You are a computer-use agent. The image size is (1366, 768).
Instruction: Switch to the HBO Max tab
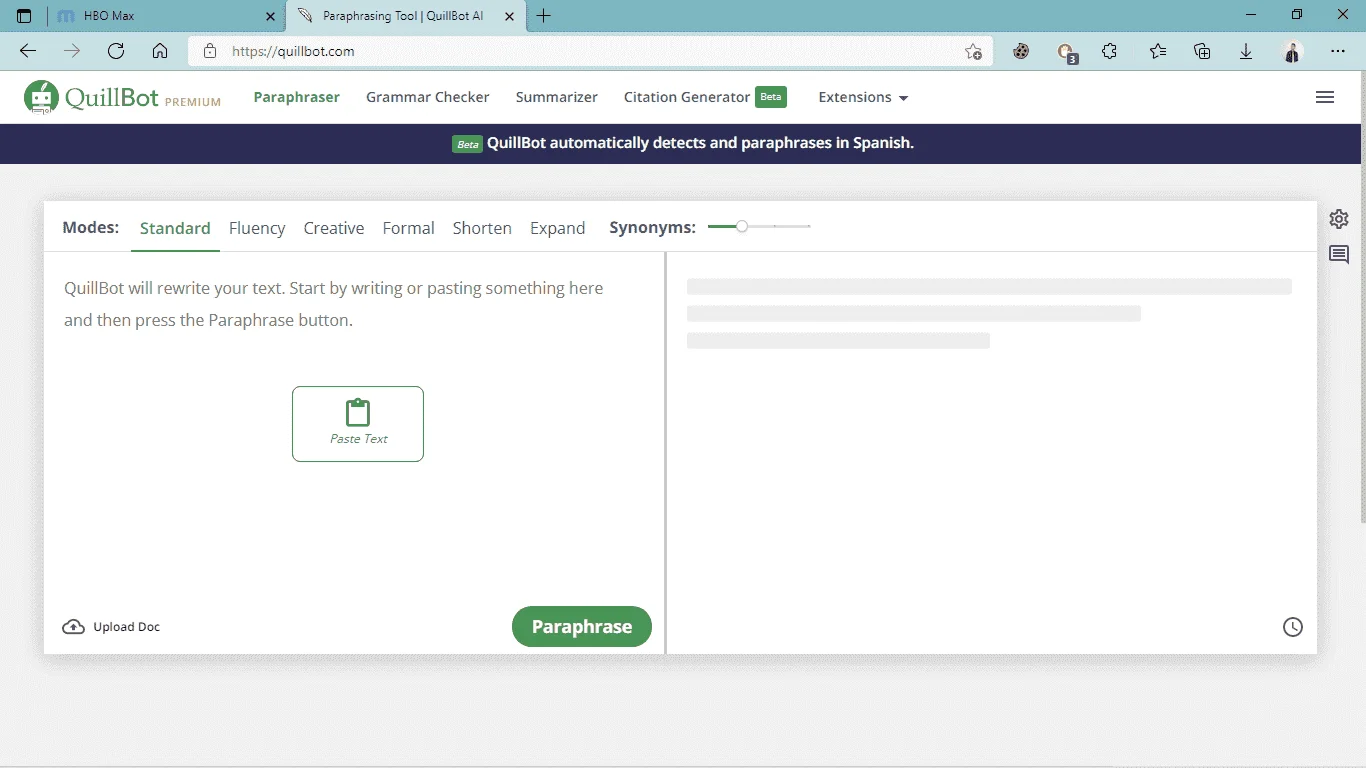click(x=166, y=16)
